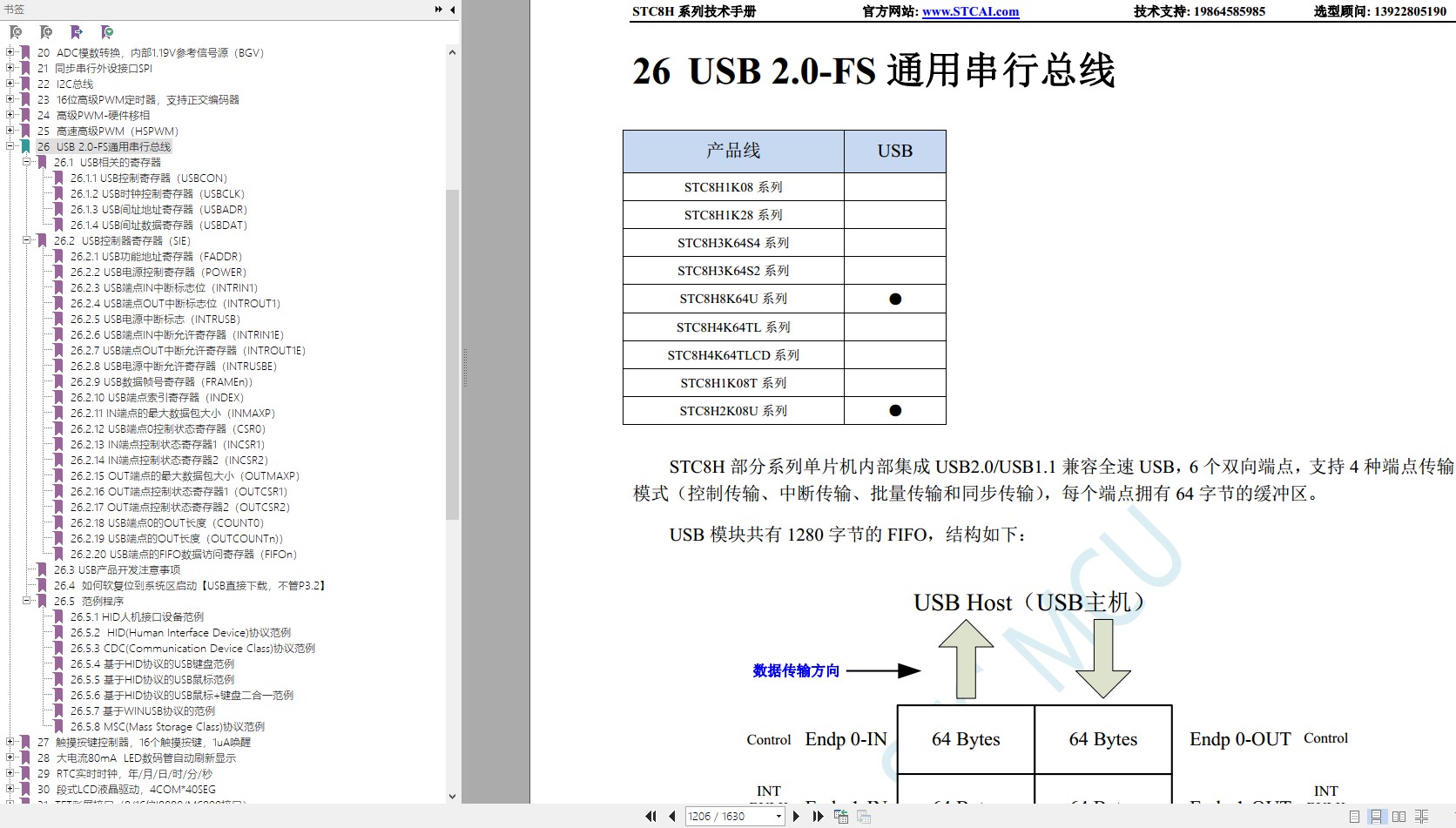Open the page number dropdown arrow
The height and width of the screenshot is (828, 1456).
click(x=779, y=816)
